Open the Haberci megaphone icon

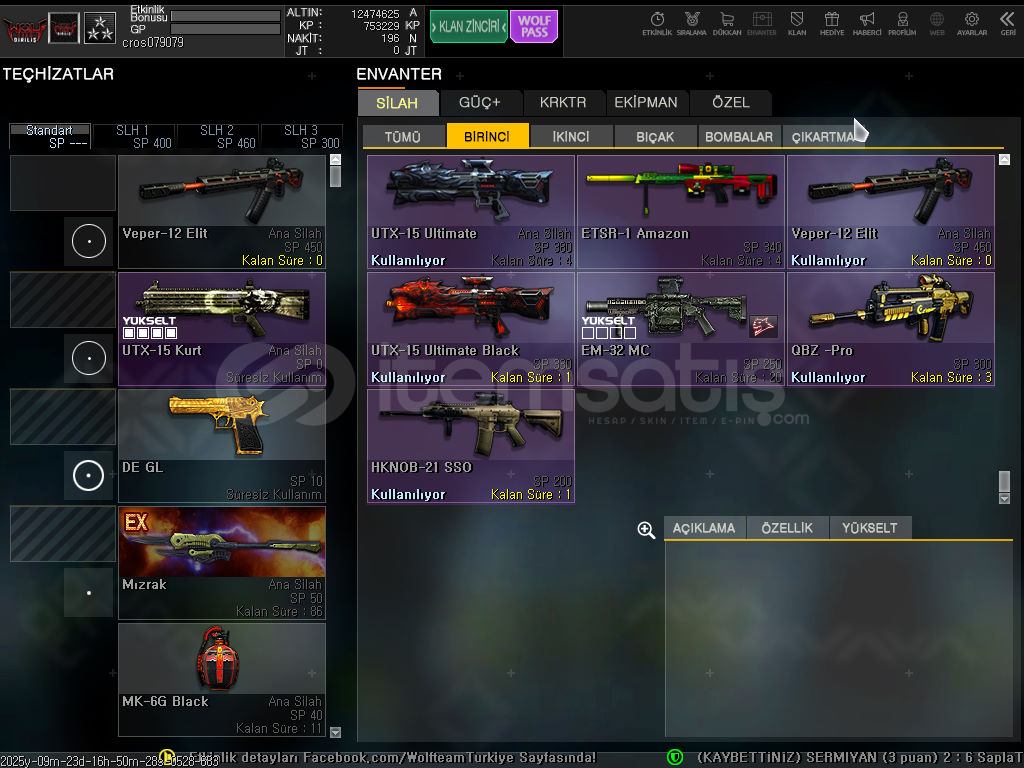[867, 24]
